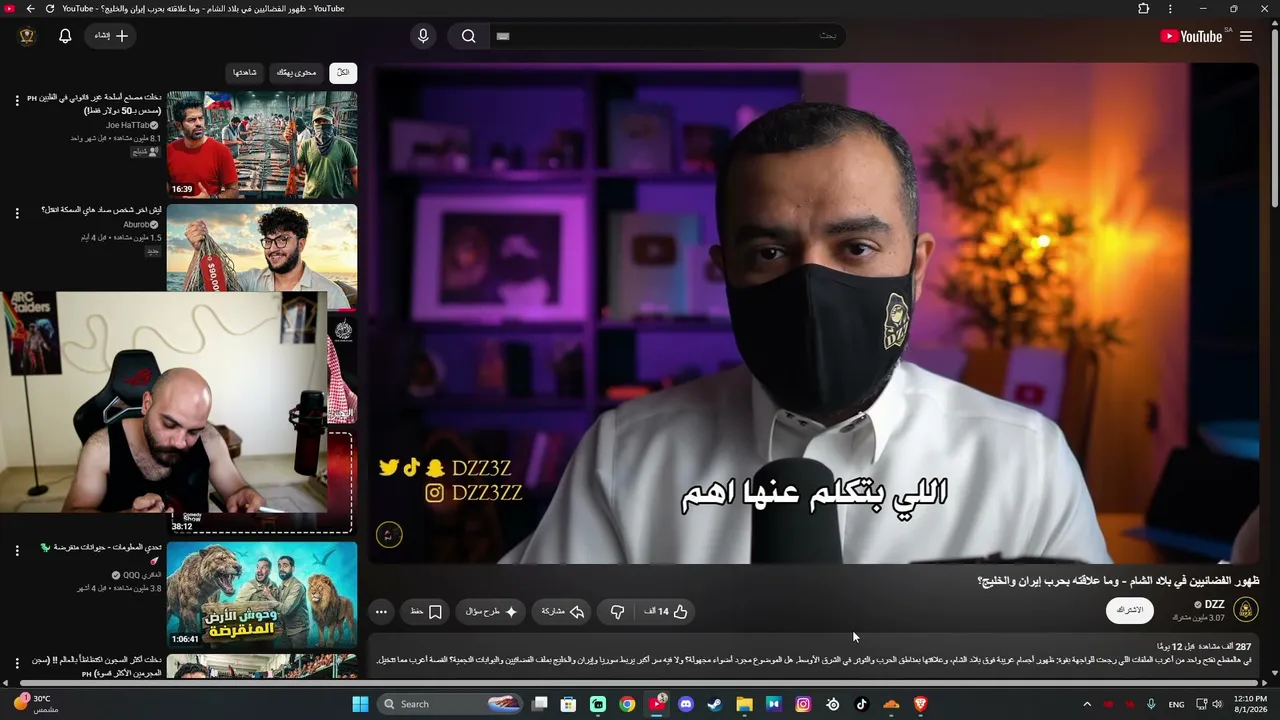Click the taskbar microphone tray icon
This screenshot has height=720, width=1280.
pos(1152,704)
